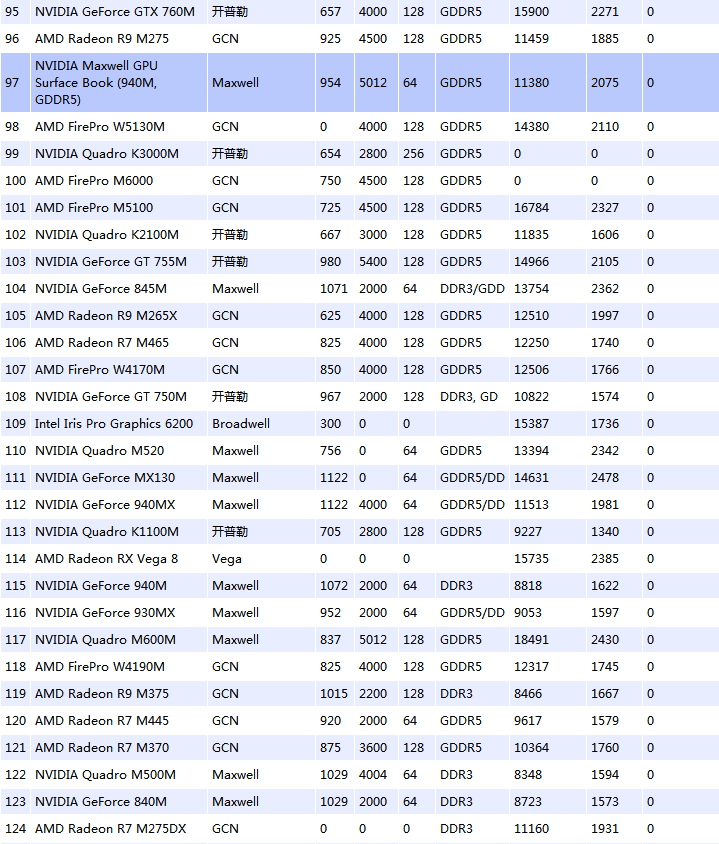The height and width of the screenshot is (844, 719).
Task: Click NVIDIA GeForce 845M name
Action: [101, 289]
